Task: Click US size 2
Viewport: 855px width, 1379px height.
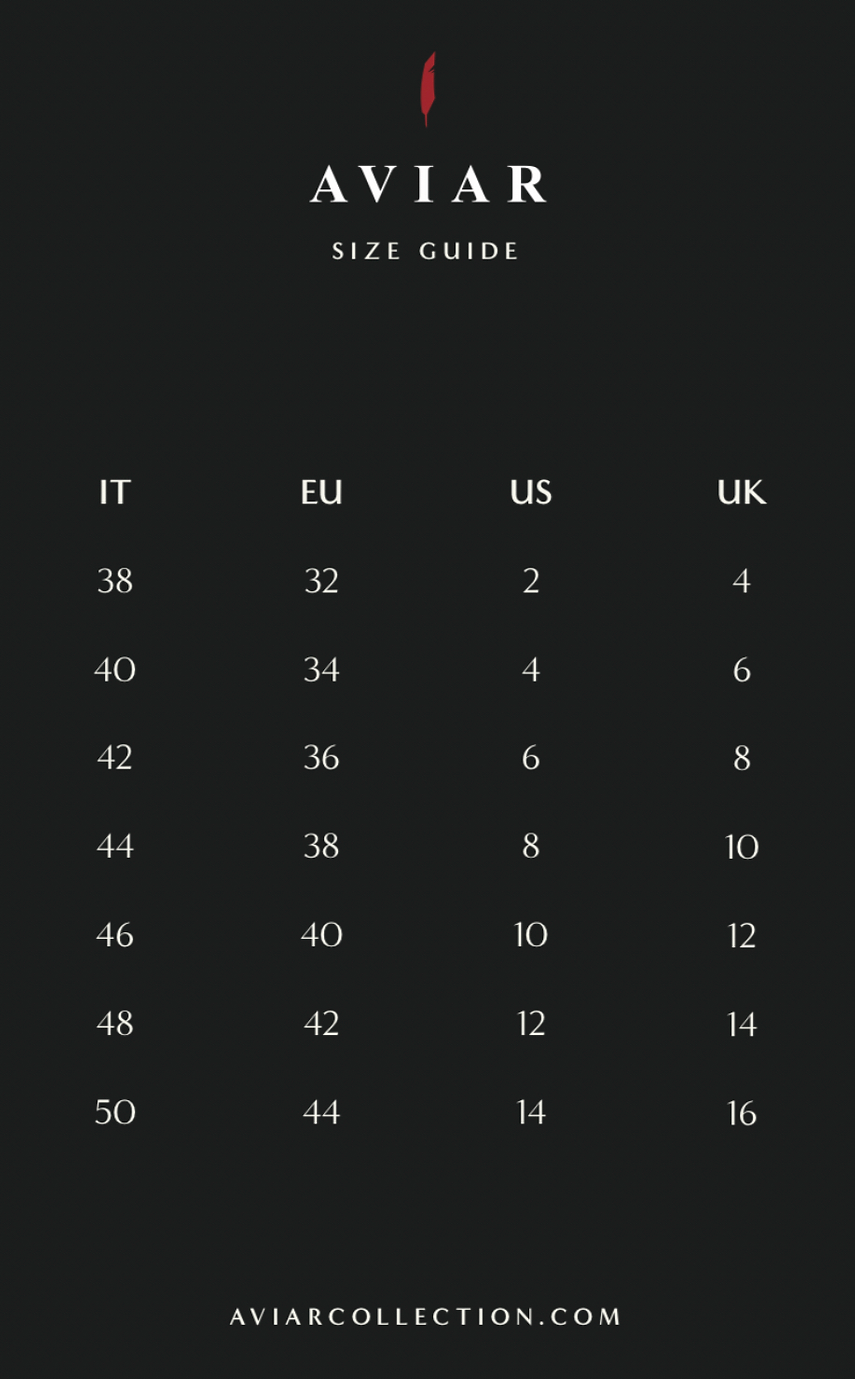Action: tap(531, 580)
